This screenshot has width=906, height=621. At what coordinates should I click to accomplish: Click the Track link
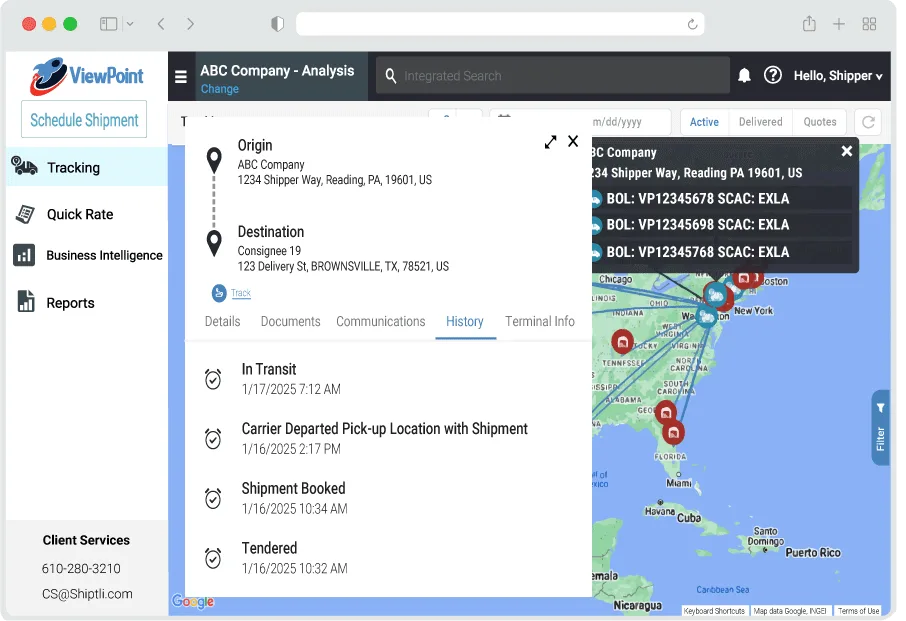[240, 293]
